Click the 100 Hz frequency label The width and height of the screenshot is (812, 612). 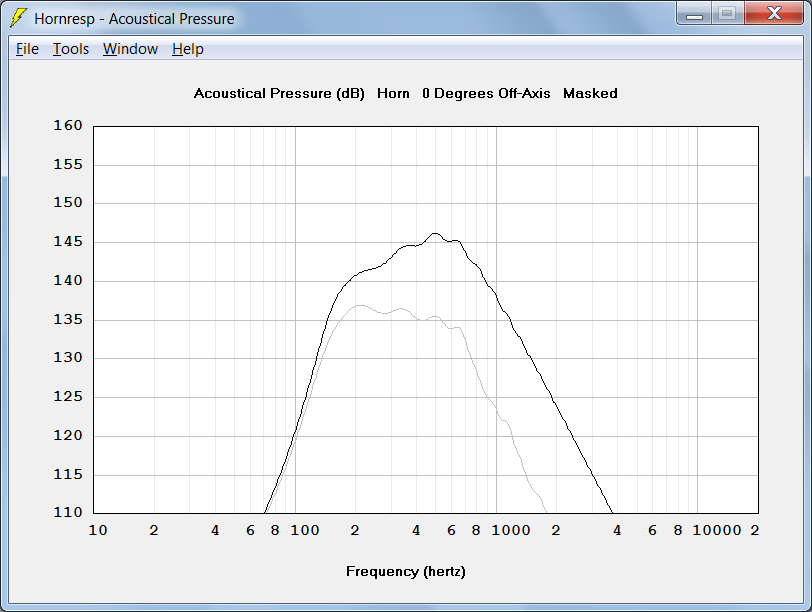point(305,531)
